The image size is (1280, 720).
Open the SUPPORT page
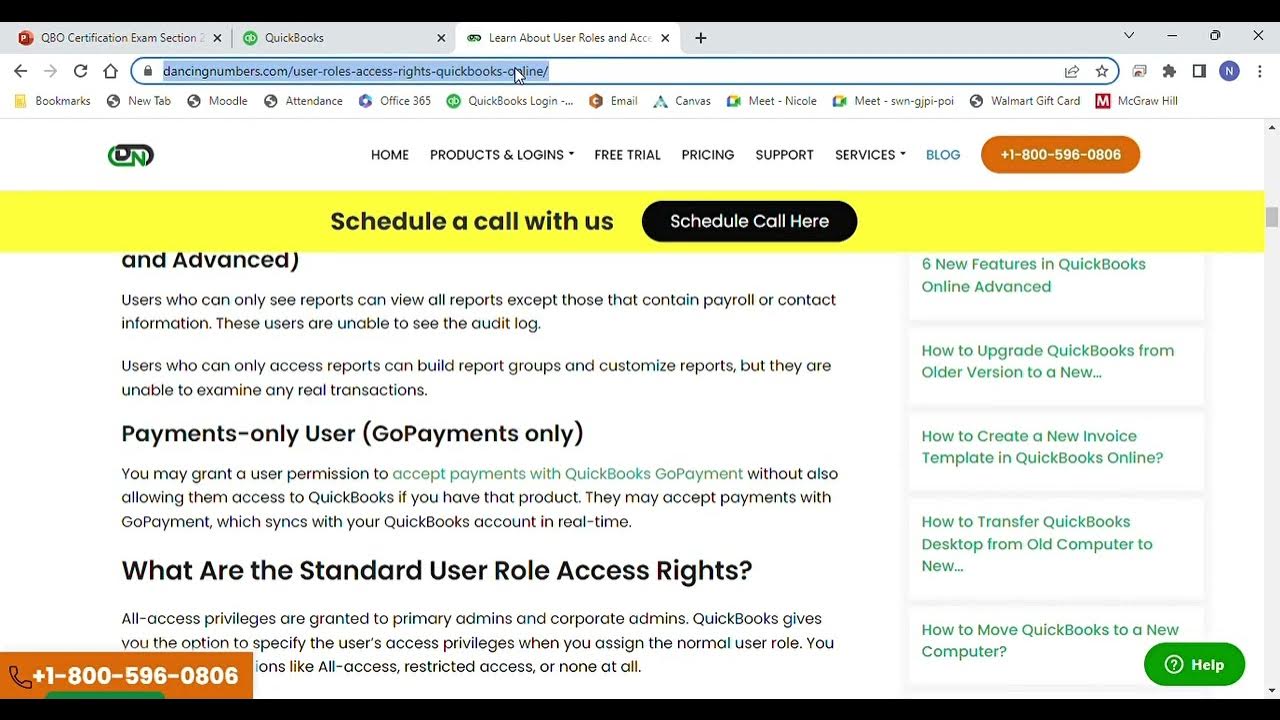tap(784, 155)
